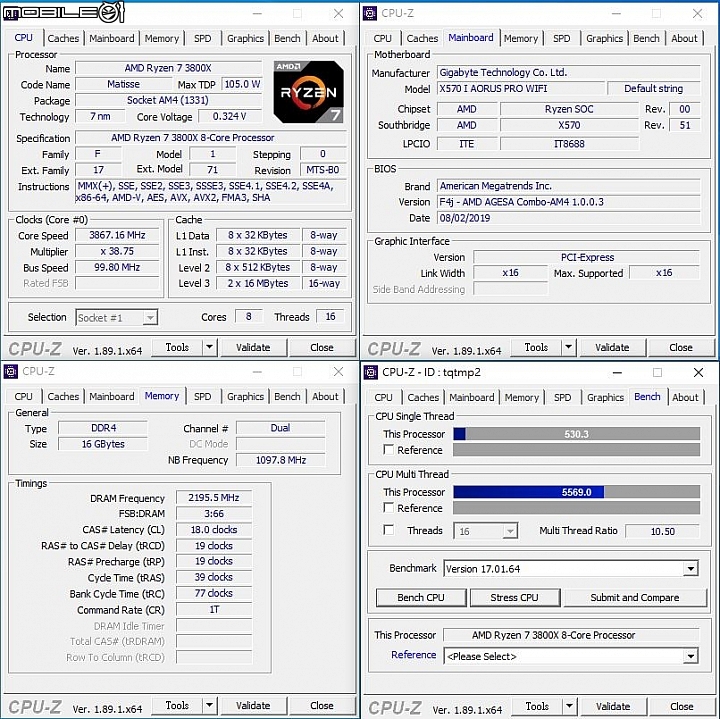This screenshot has height=719, width=720.
Task: Click Close button in Mainboard window
Action: point(681,348)
